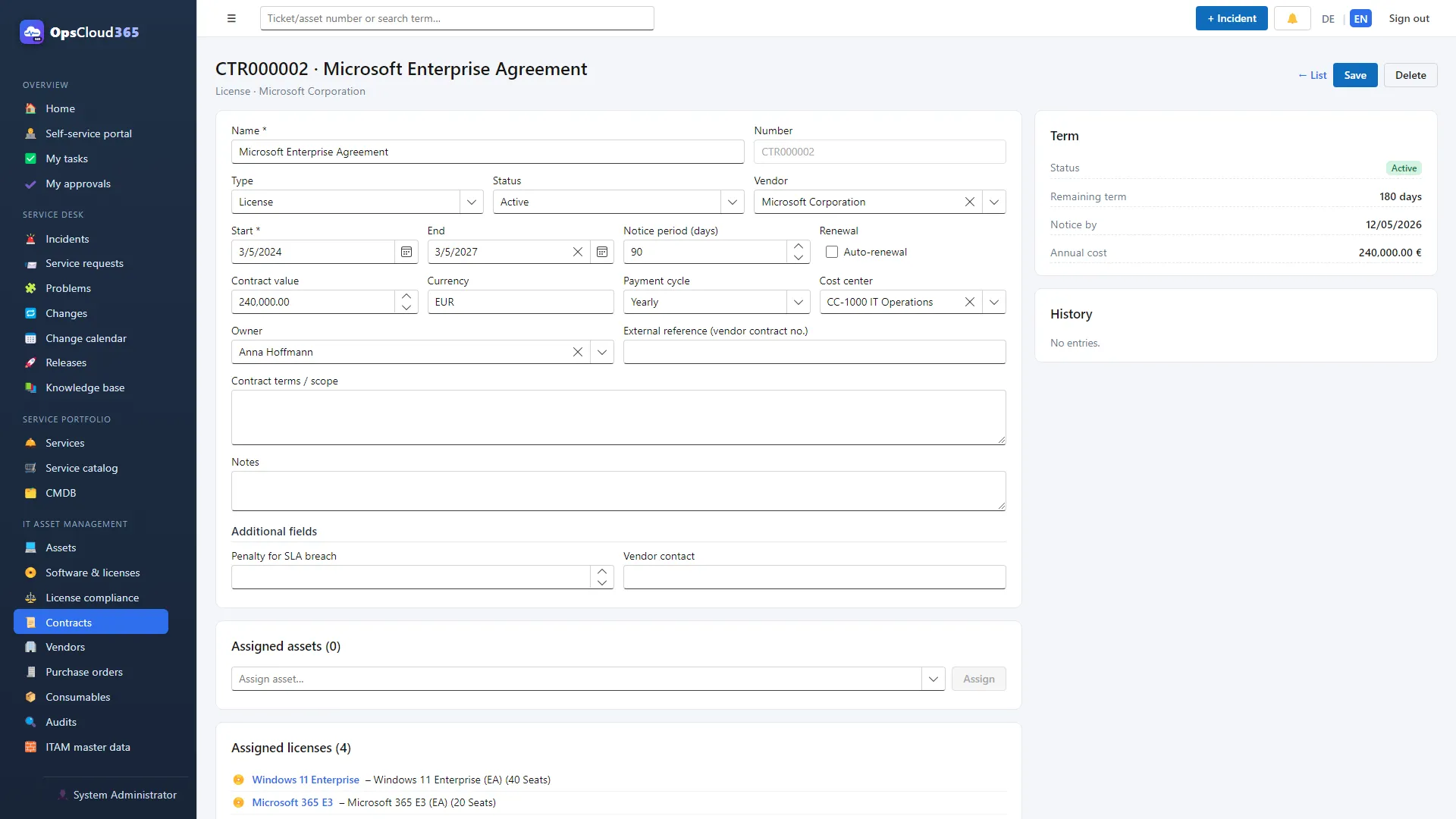Viewport: 1456px width, 819px height.
Task: Click the OpsCloud365 logo icon
Action: pos(32,32)
